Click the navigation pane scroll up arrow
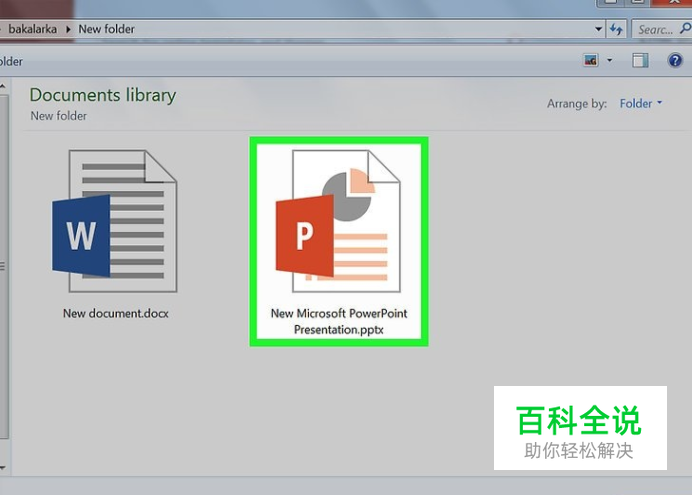 click(x=3, y=86)
